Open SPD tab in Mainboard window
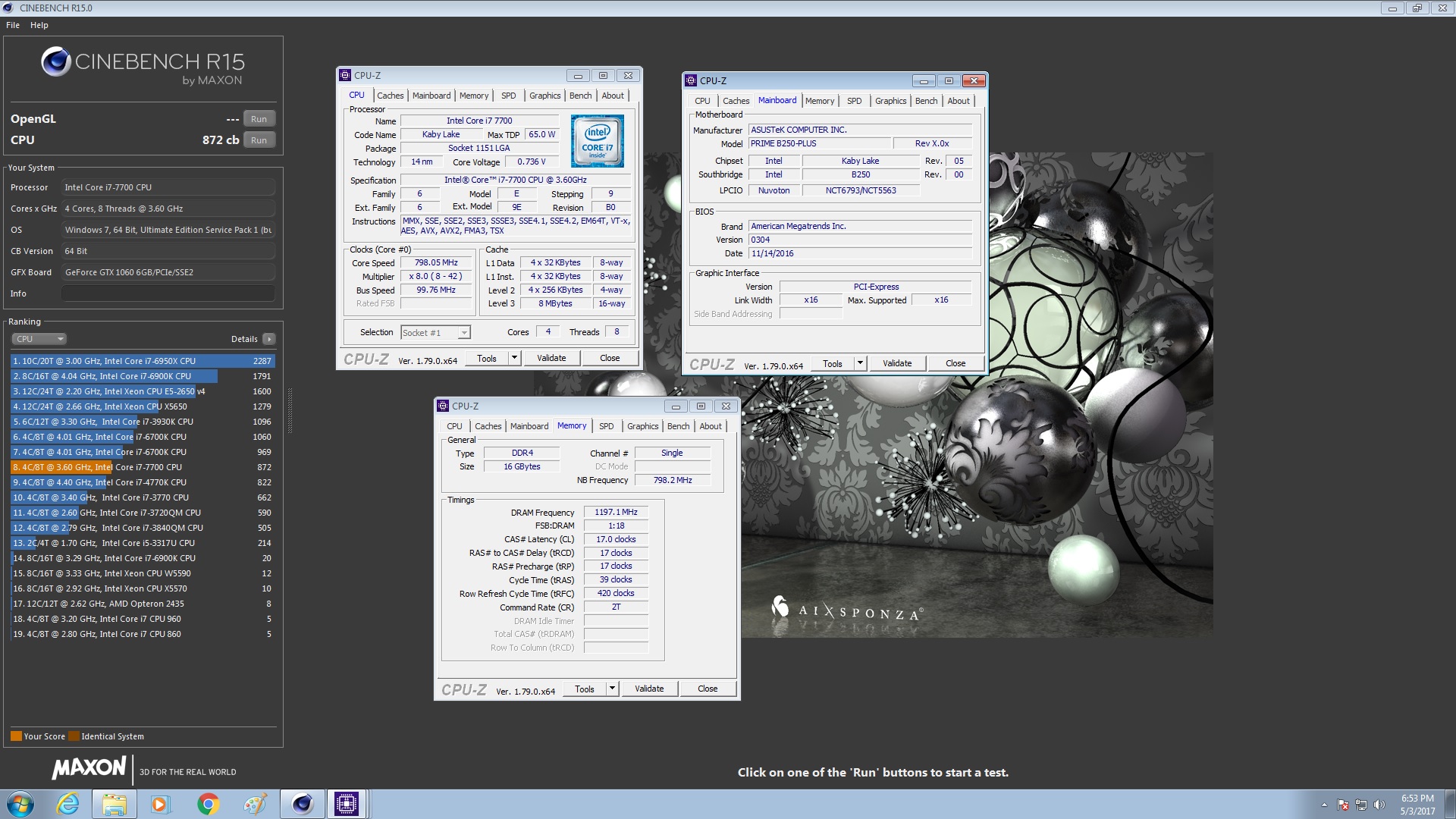The width and height of the screenshot is (1456, 819). tap(854, 101)
